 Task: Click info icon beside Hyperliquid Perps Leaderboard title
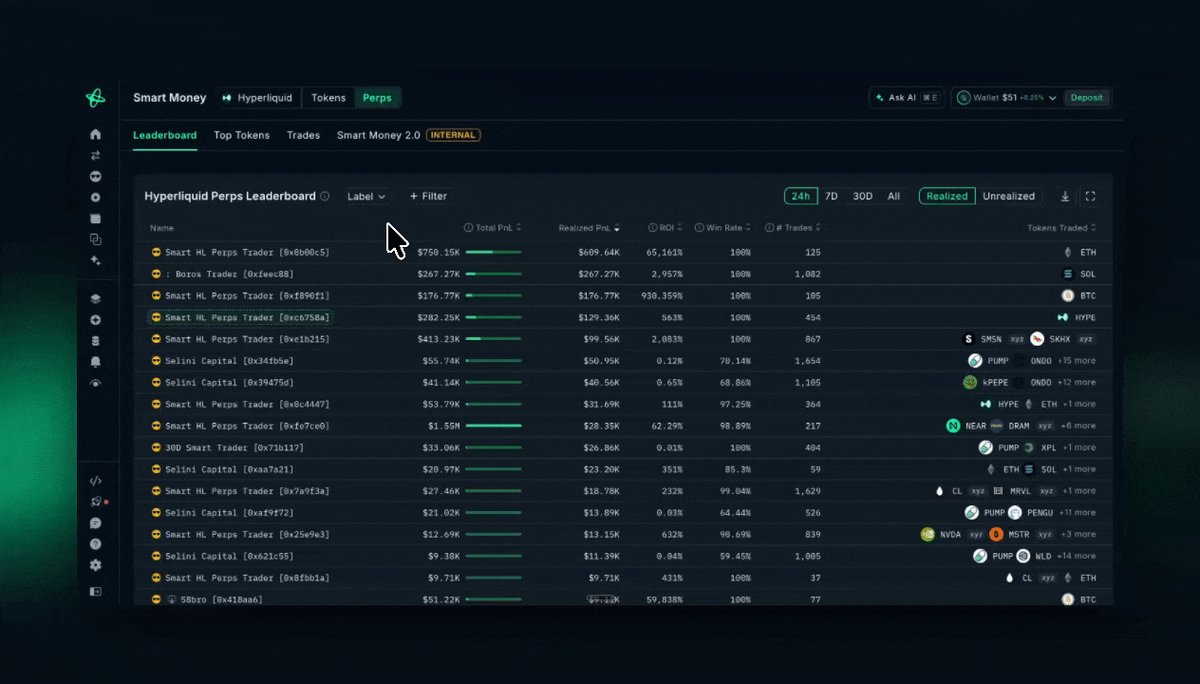[x=325, y=197]
